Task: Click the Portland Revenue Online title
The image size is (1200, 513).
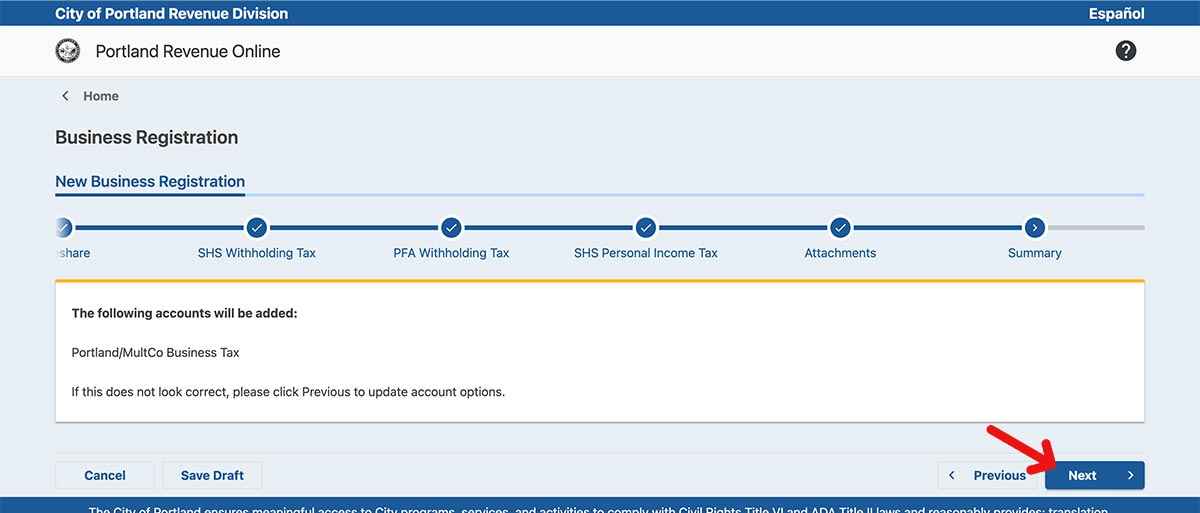Action: (x=188, y=51)
